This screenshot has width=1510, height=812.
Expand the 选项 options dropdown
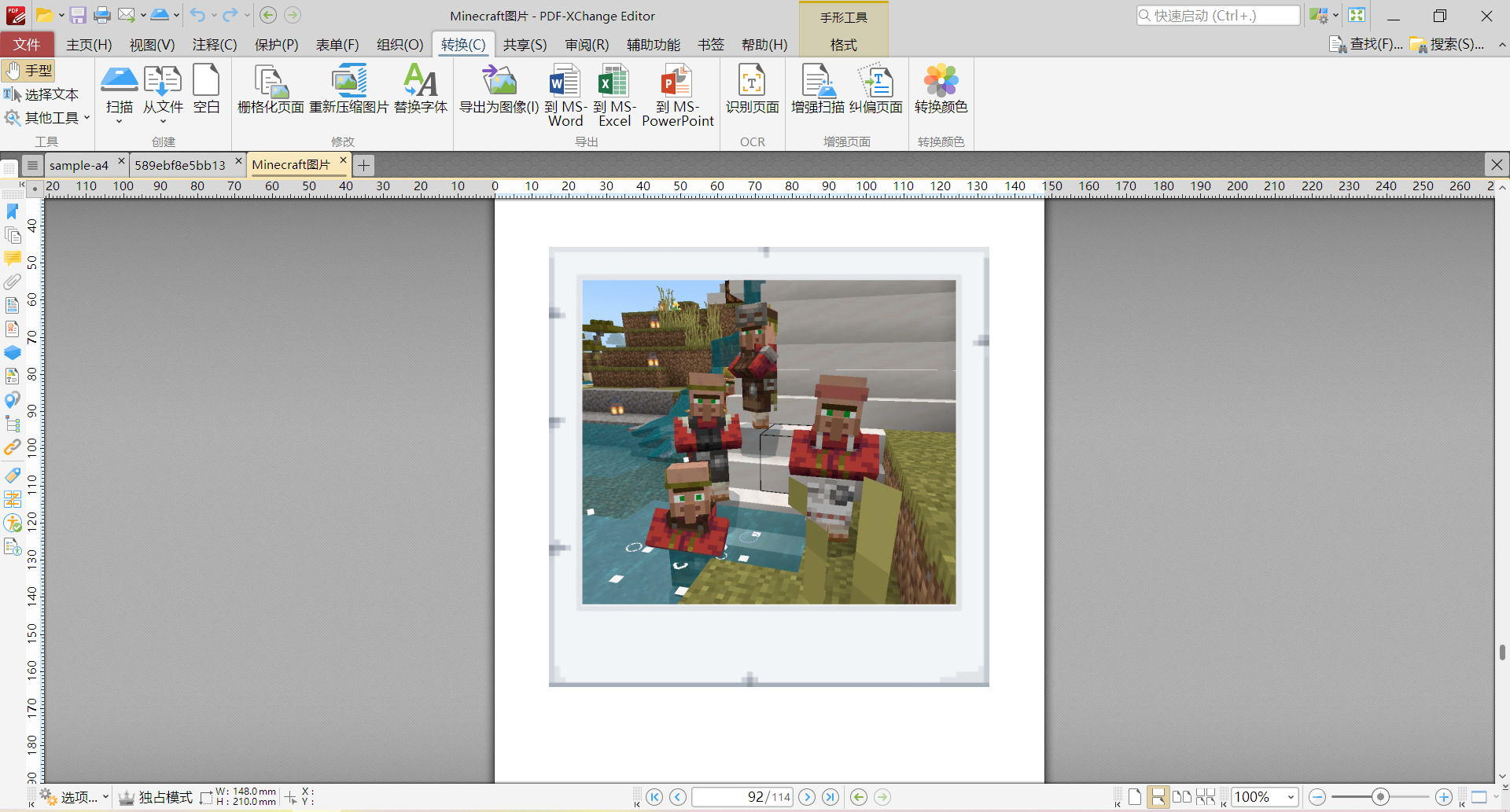[x=75, y=797]
